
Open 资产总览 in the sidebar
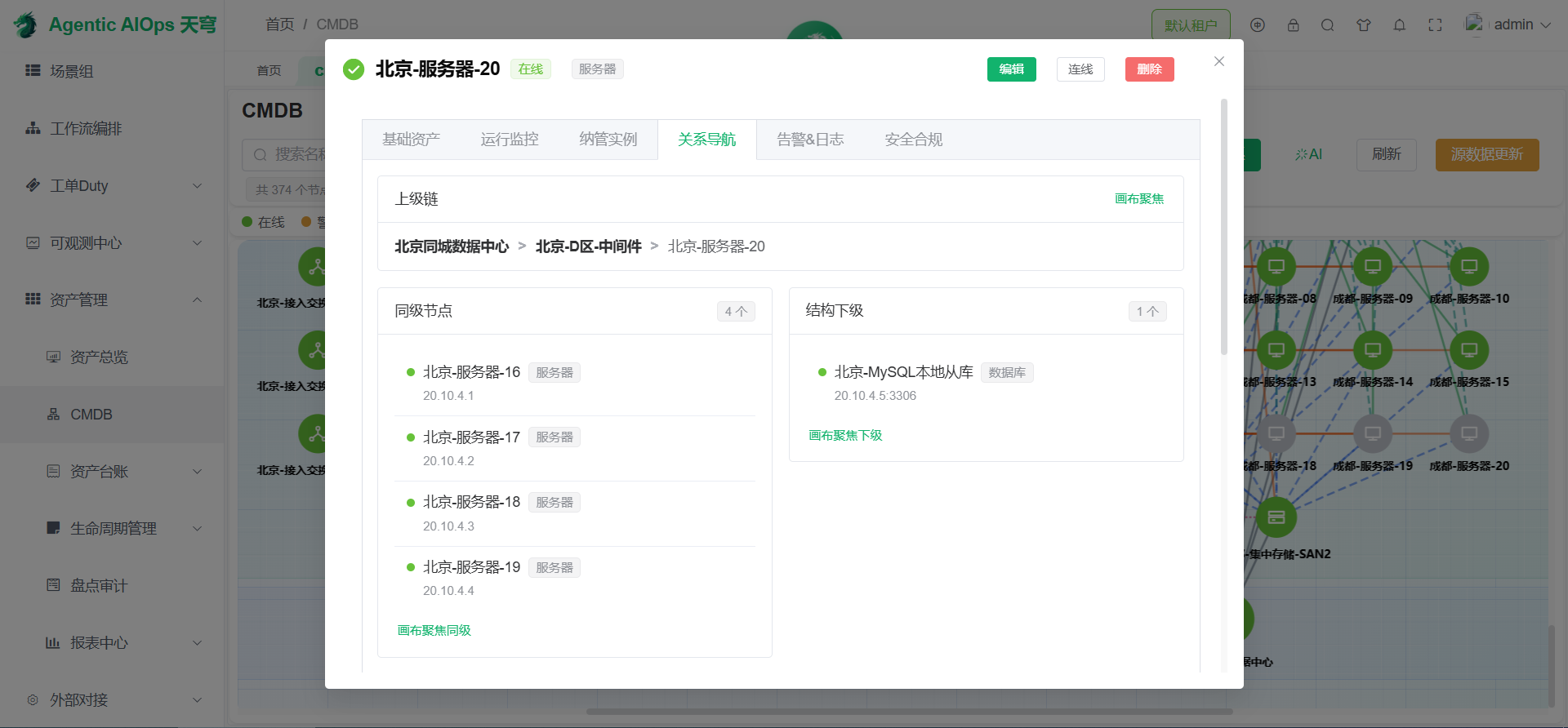[99, 357]
